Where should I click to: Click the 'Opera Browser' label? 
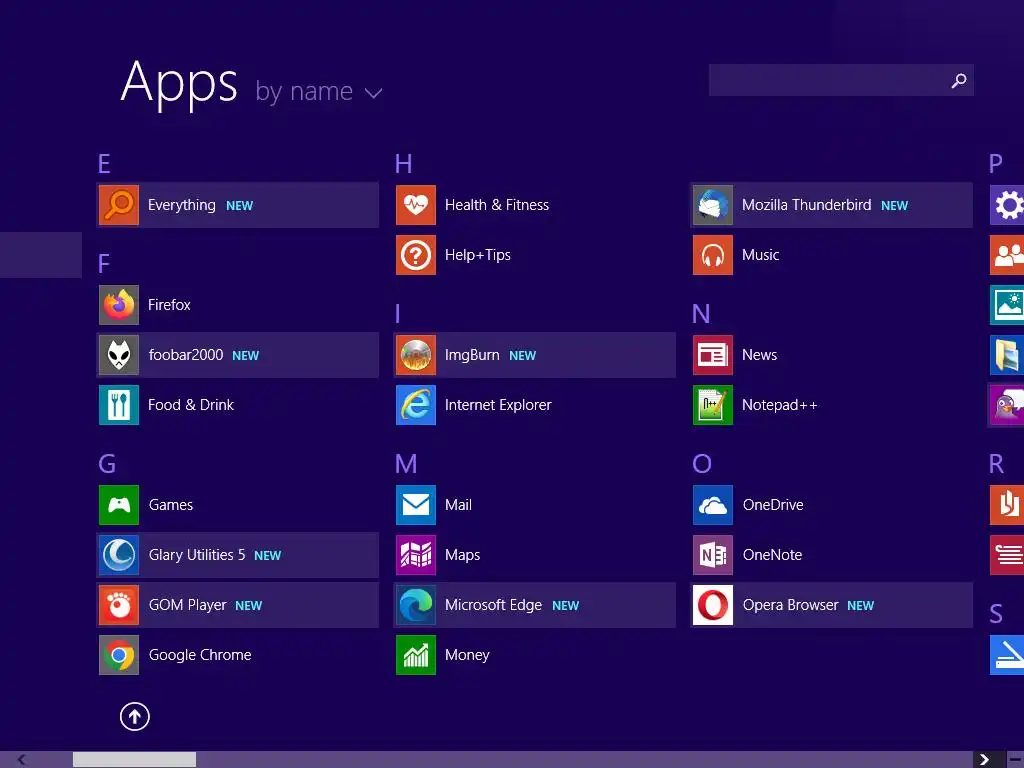coord(790,605)
